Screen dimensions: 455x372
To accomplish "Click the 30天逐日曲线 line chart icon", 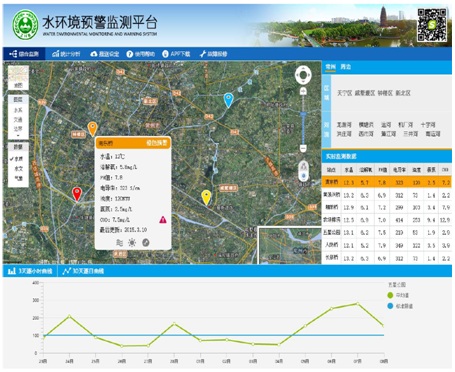I will [x=67, y=271].
